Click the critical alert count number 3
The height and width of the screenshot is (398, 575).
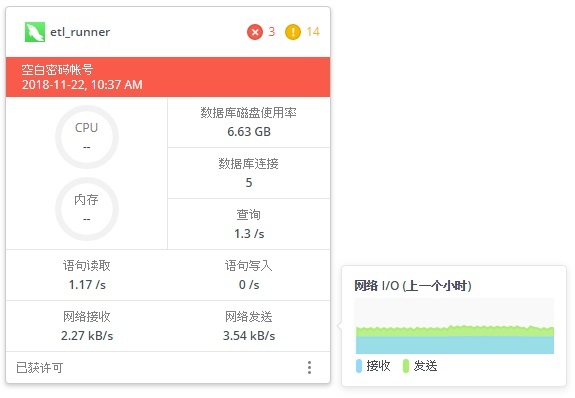[x=271, y=32]
